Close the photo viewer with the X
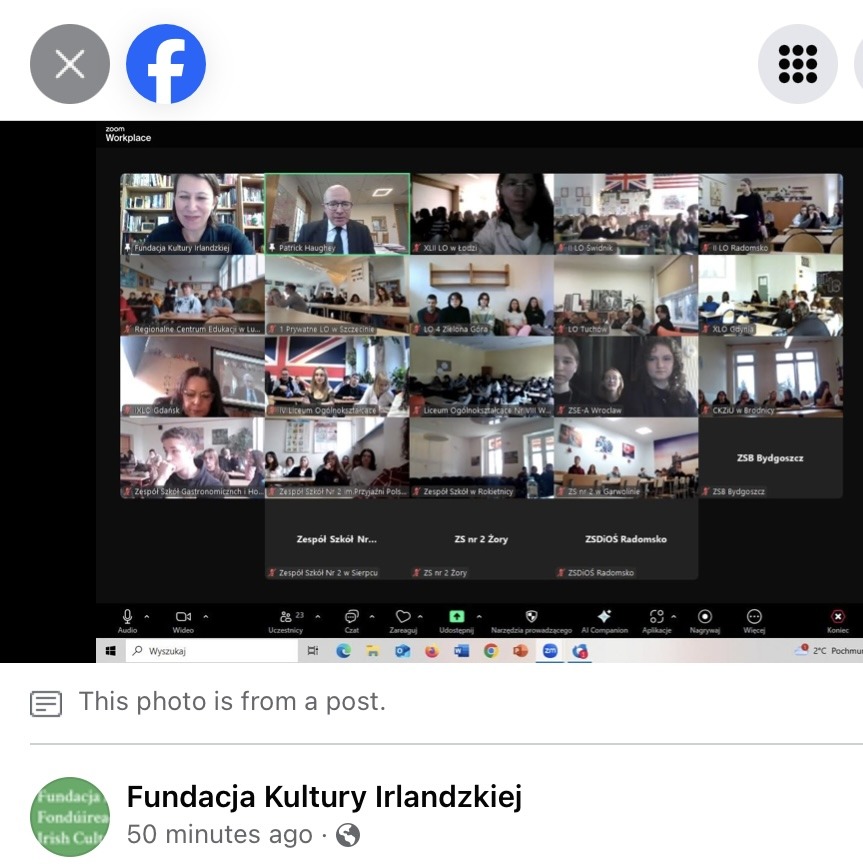 click(x=69, y=64)
